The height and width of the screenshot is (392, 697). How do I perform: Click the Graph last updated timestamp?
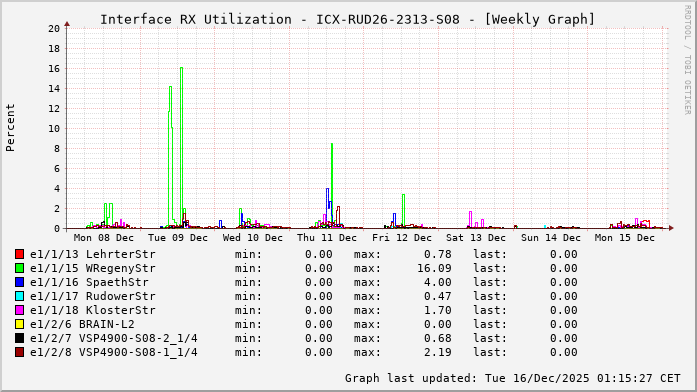513,378
